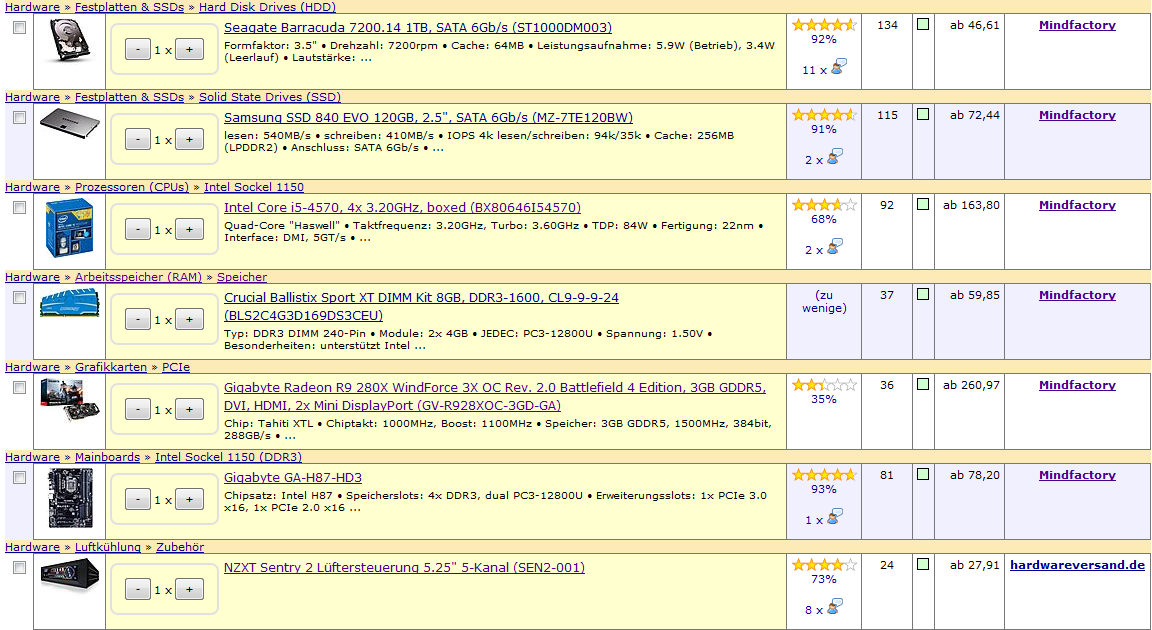Screen dimensions: 1152x630
Task: Increase quantity of NZXT Sentry 2
Action: (x=190, y=590)
